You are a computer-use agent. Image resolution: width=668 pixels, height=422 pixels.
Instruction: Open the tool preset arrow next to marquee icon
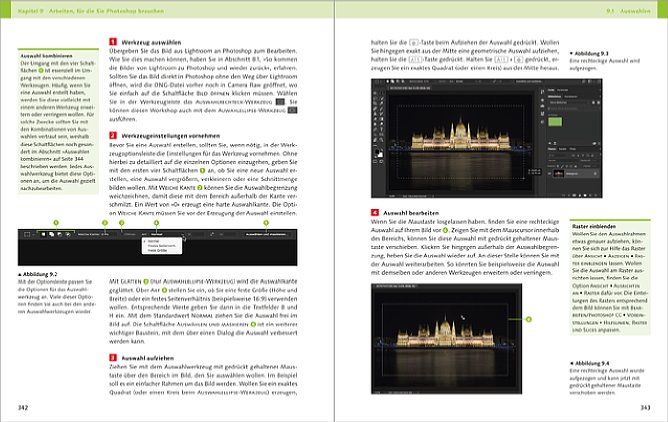(33, 235)
